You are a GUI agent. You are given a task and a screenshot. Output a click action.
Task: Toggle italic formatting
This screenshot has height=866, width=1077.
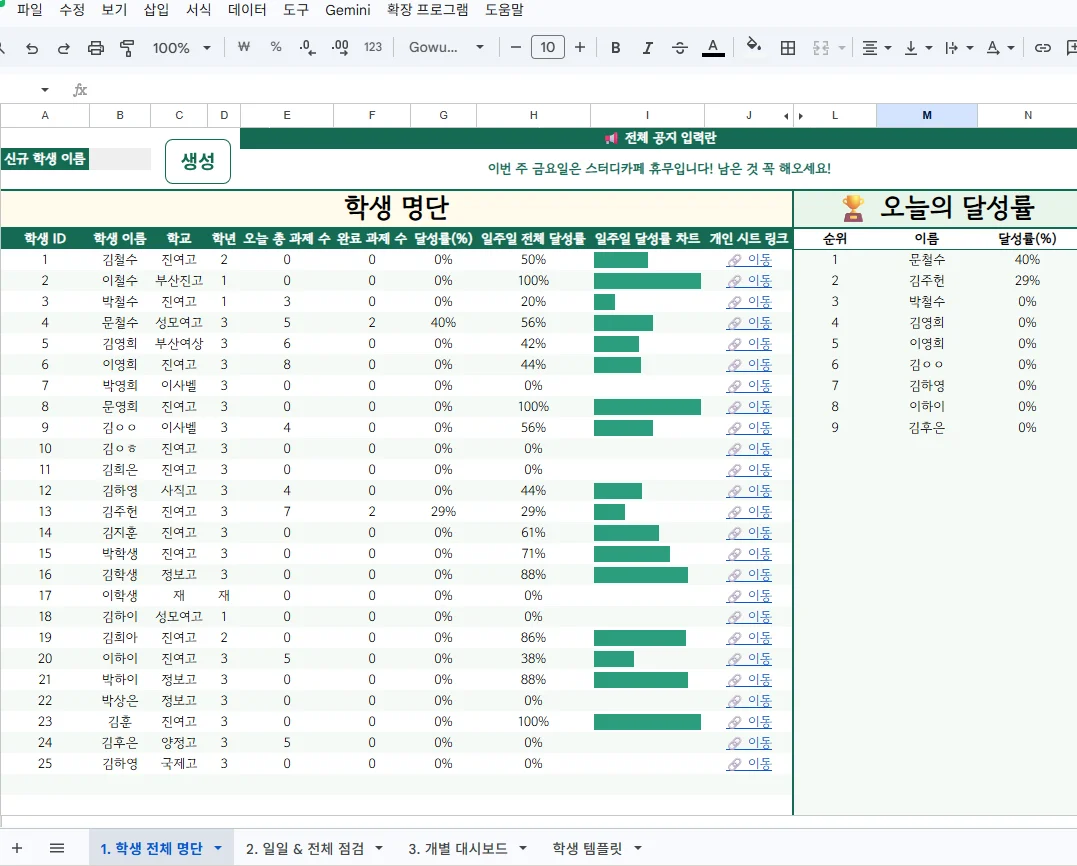pos(647,47)
